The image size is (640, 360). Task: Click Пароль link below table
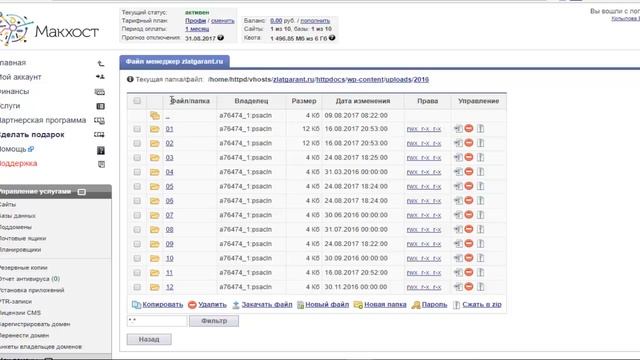pos(434,304)
